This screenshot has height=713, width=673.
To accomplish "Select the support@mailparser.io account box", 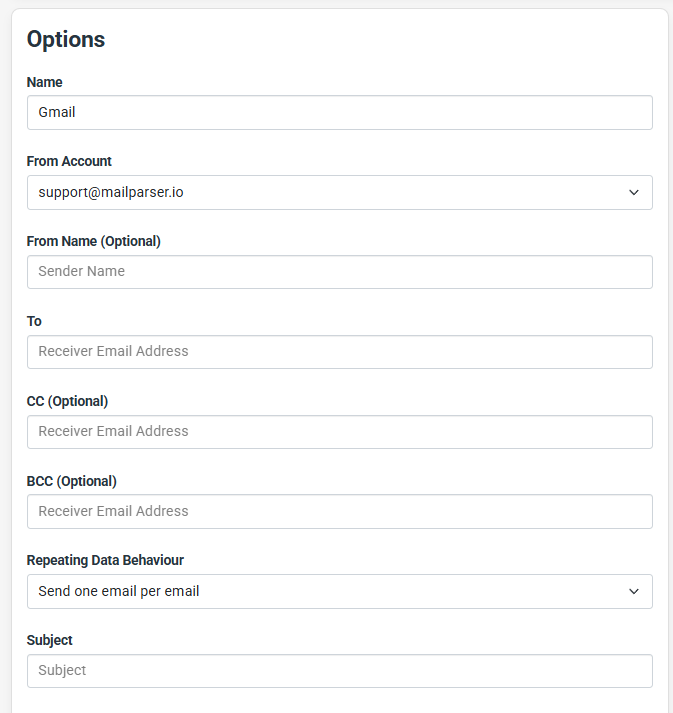I will 340,192.
